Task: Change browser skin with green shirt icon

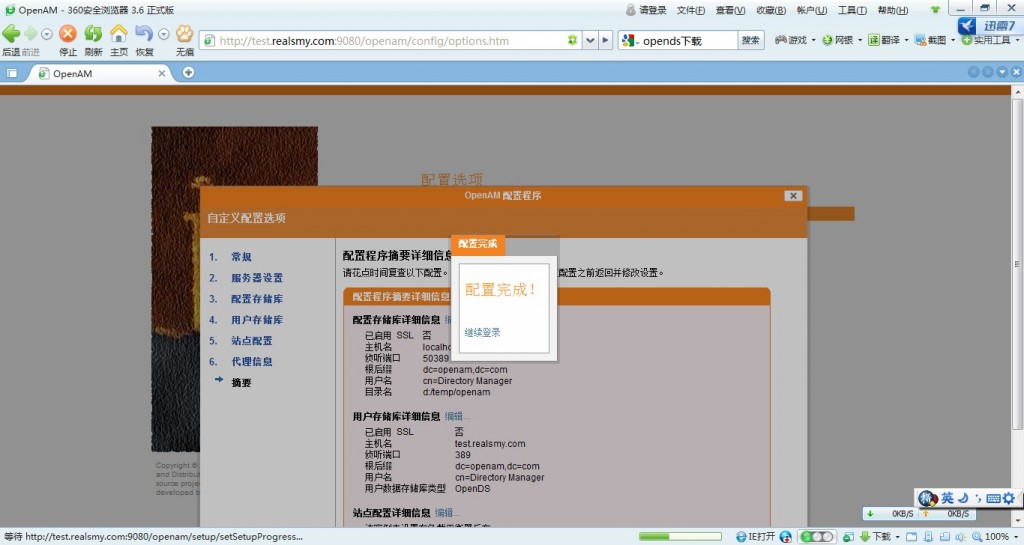Action: click(x=935, y=10)
